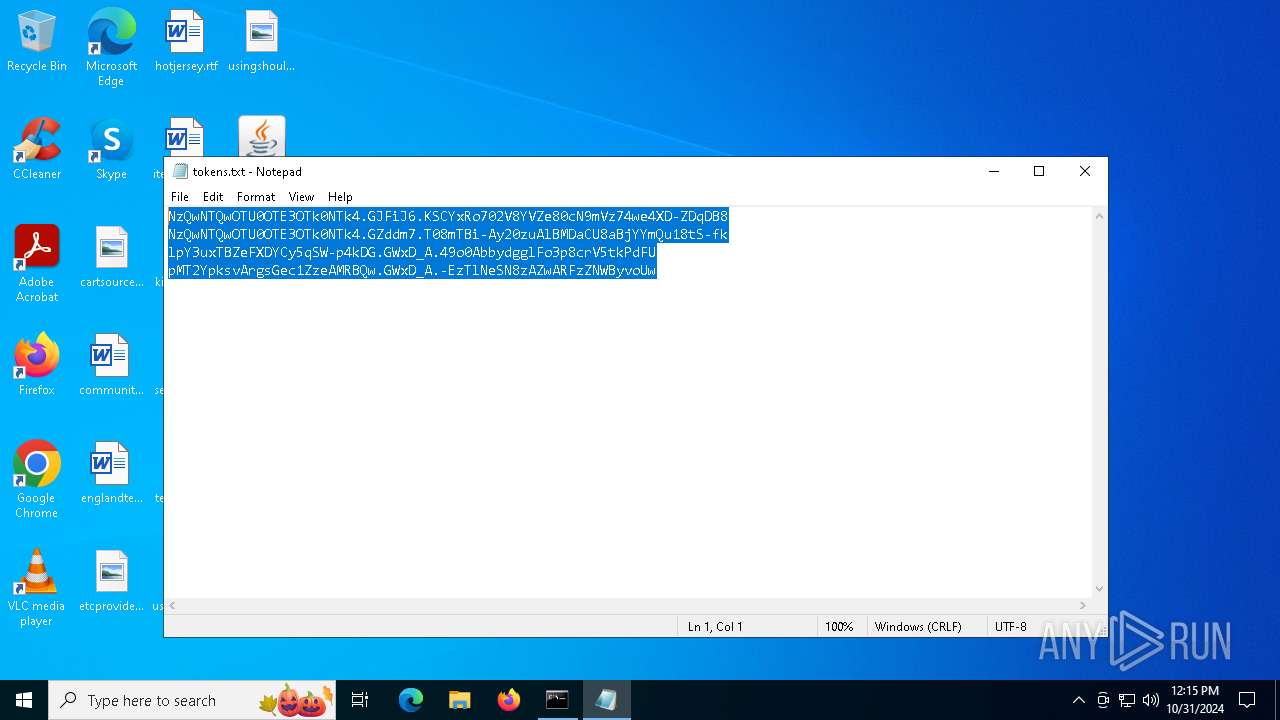Launch Firefox from the taskbar
The height and width of the screenshot is (720, 1280).
[508, 700]
